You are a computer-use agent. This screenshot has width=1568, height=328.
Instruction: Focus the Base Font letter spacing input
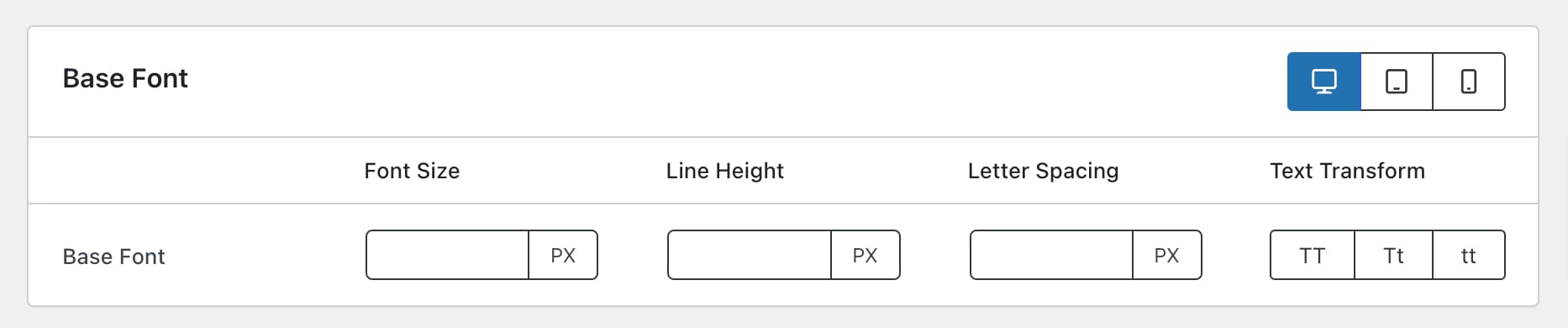click(1051, 255)
